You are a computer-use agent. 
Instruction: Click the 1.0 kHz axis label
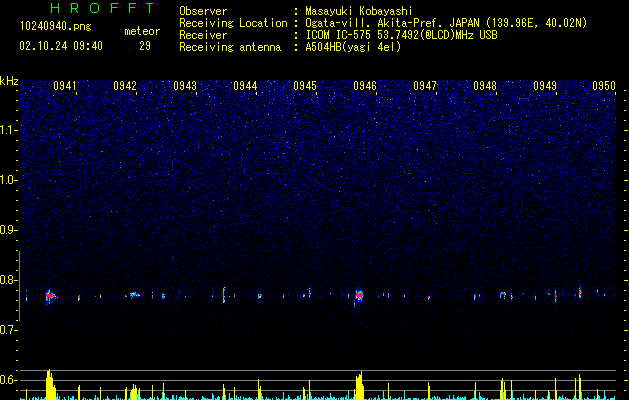pos(8,180)
